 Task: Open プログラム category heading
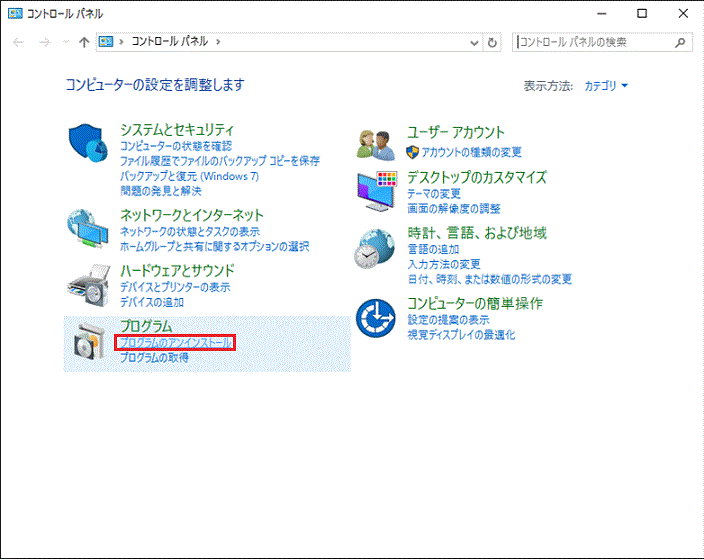146,326
